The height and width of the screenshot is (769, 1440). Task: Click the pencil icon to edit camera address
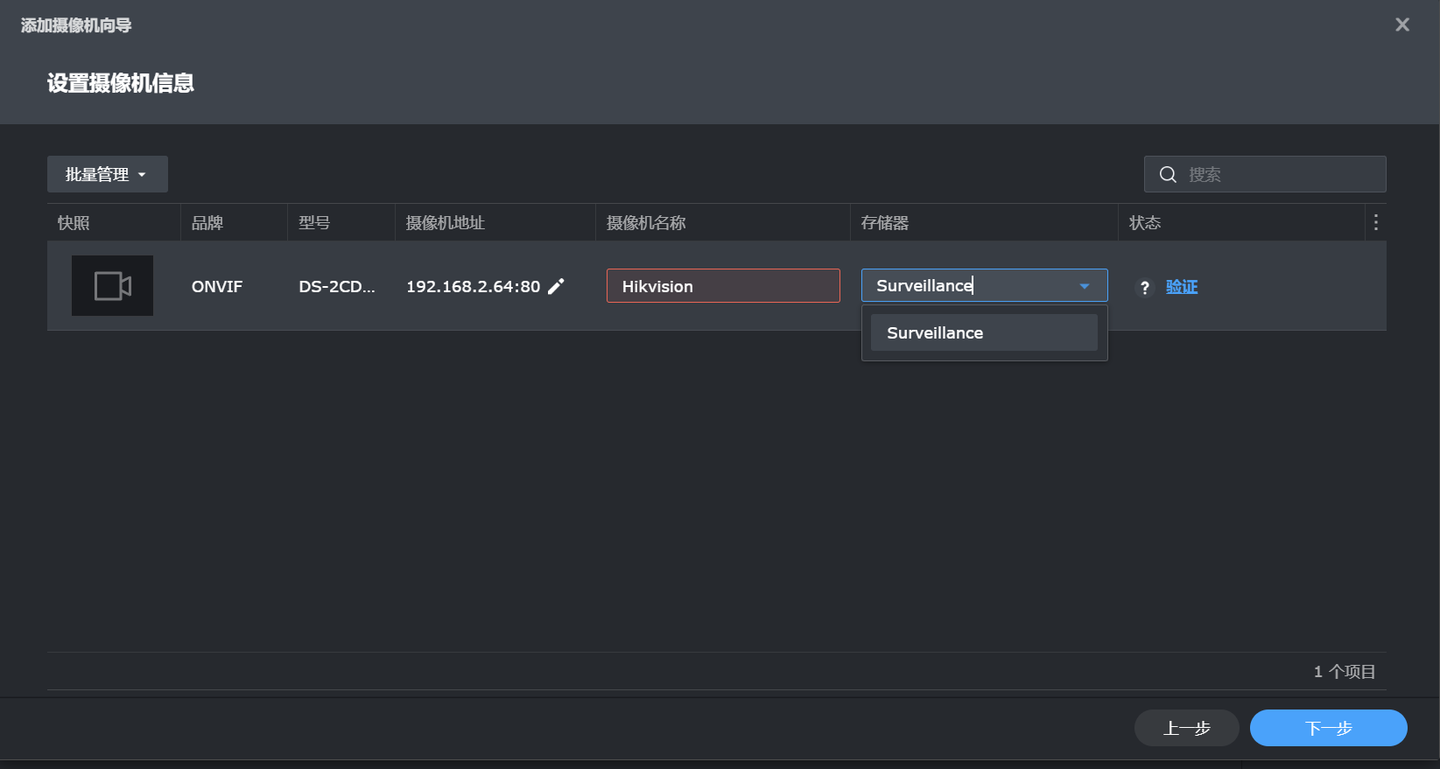click(556, 287)
